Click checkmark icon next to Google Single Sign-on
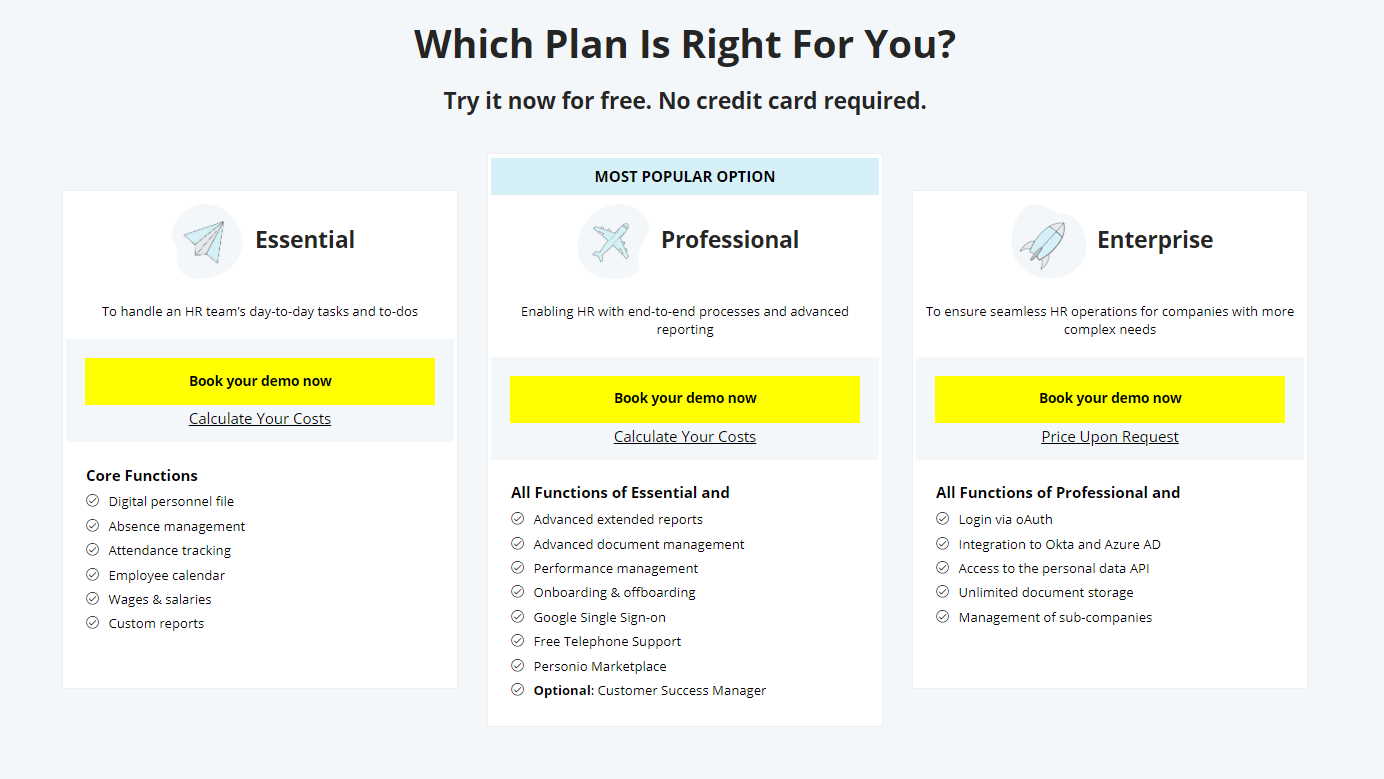Viewport: 1384px width, 779px height. (x=518, y=617)
